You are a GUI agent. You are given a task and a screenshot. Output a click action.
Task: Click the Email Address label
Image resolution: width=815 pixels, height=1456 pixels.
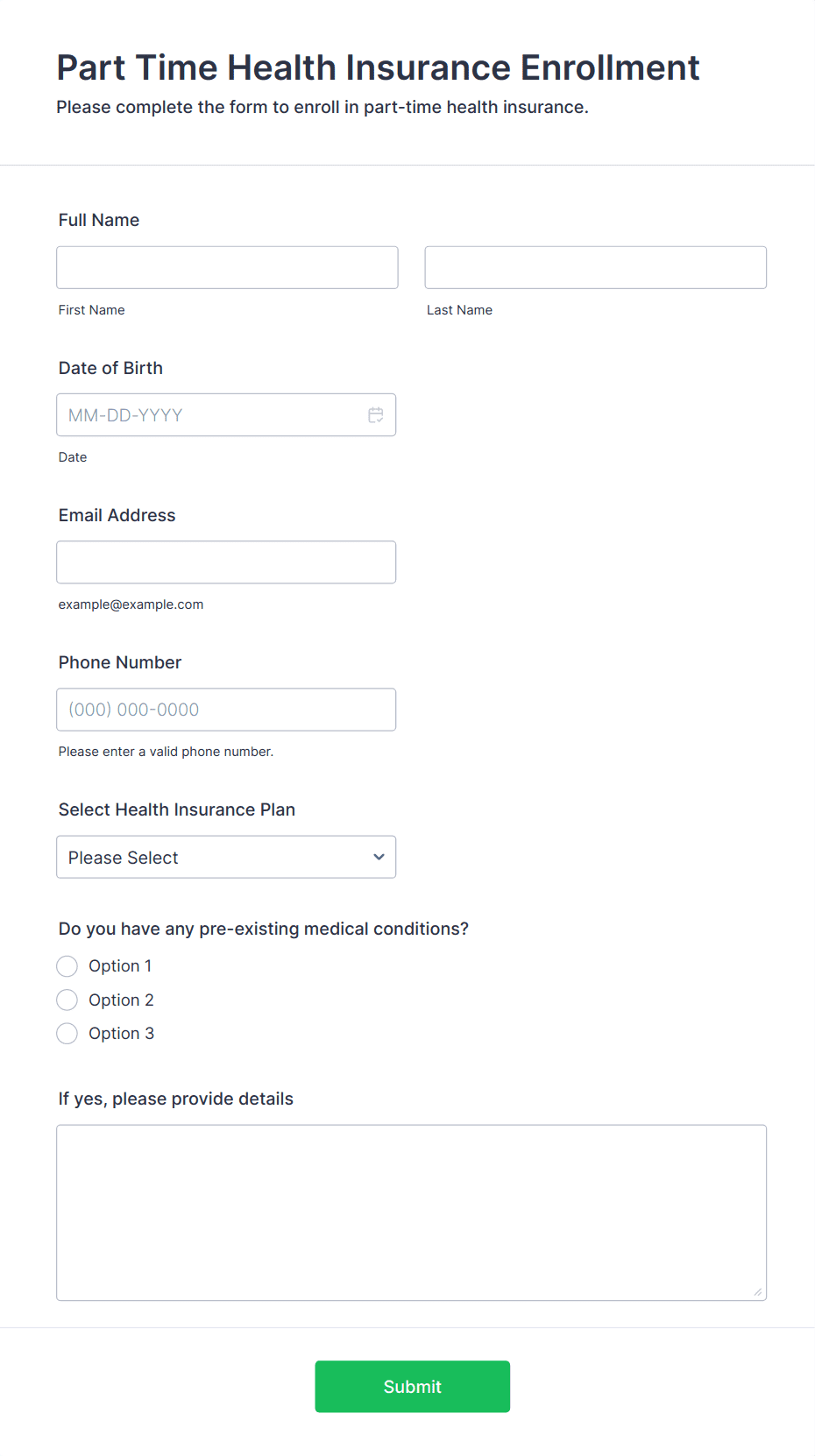(x=117, y=515)
